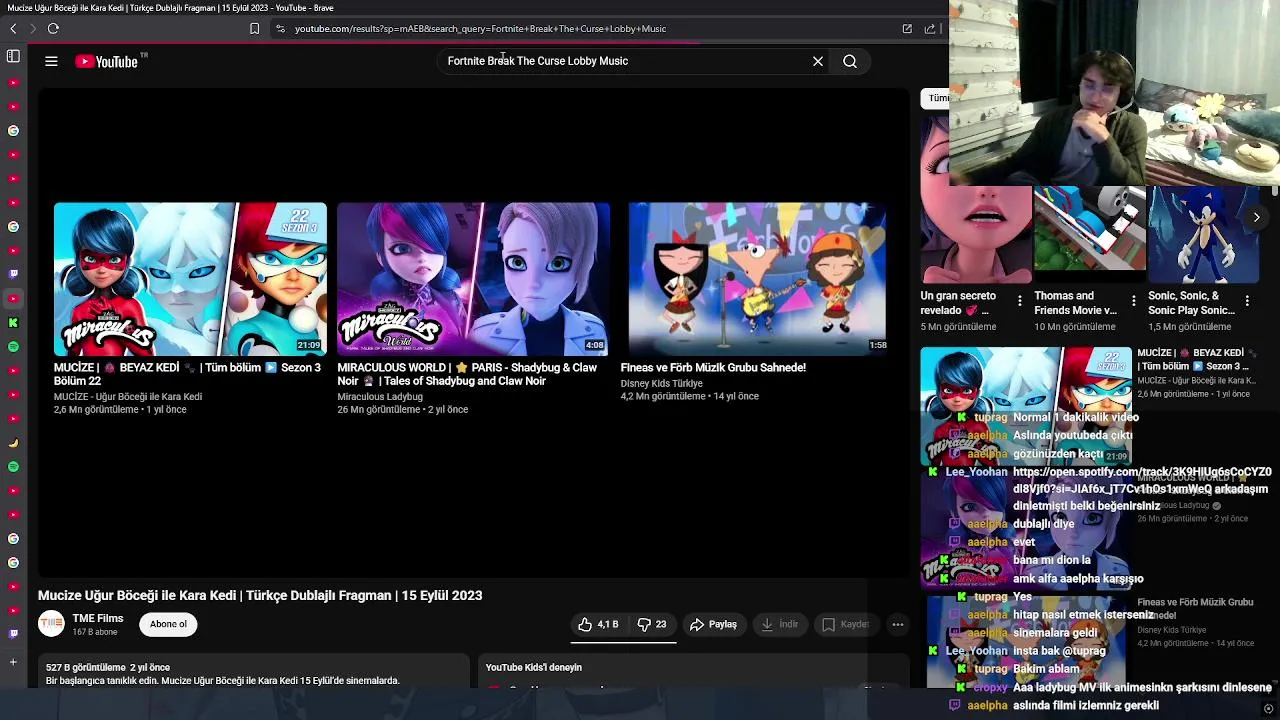Open the Shadybug & Claw Noir thumbnail
This screenshot has width=1280, height=720.
[x=473, y=279]
